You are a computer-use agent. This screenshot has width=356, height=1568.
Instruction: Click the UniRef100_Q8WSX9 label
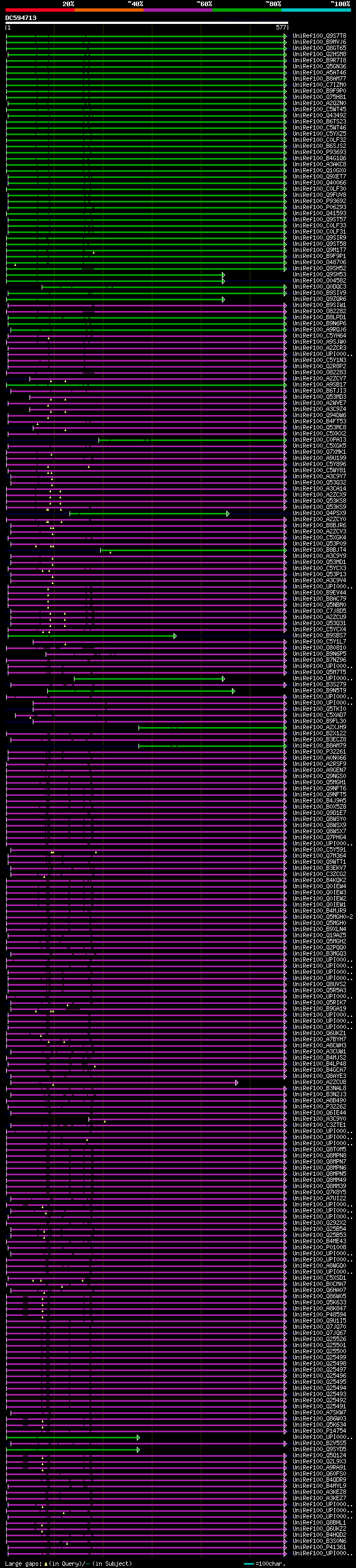319,825
